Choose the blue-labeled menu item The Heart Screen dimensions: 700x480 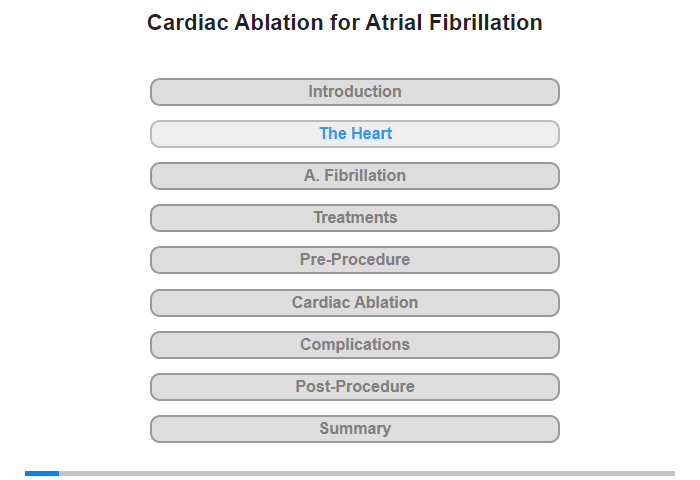coord(354,134)
